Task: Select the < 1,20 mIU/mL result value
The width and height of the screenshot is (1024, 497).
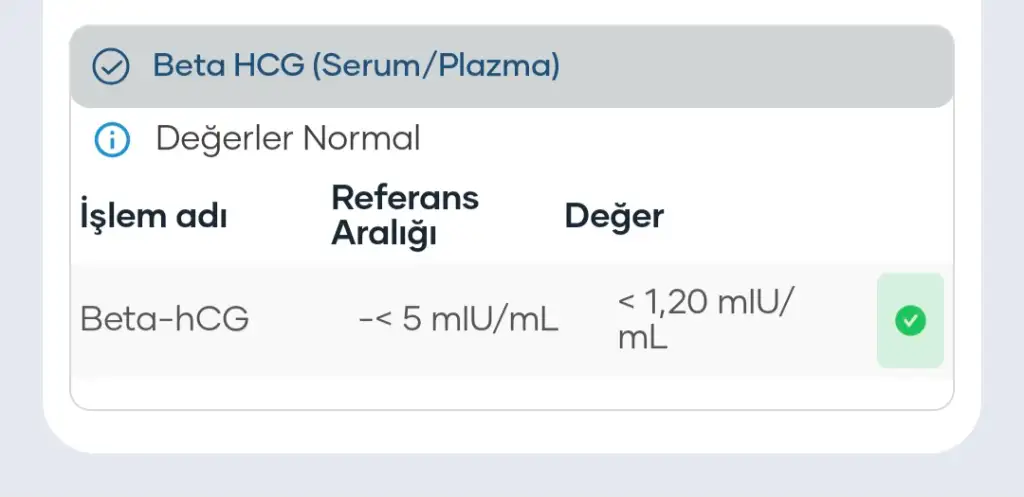Action: [706, 319]
